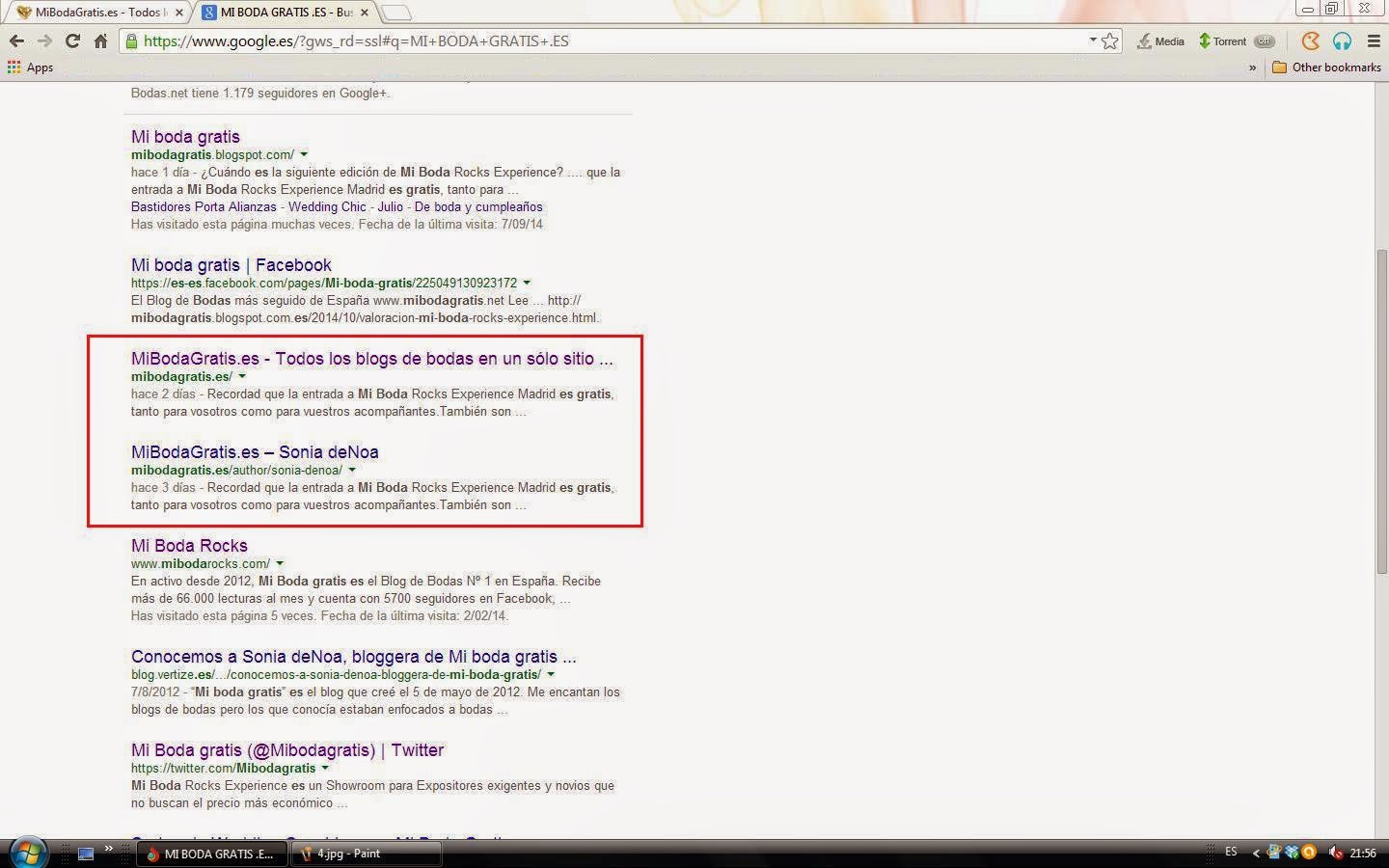The height and width of the screenshot is (868, 1389).
Task: Open a new browser tab
Action: click(396, 13)
